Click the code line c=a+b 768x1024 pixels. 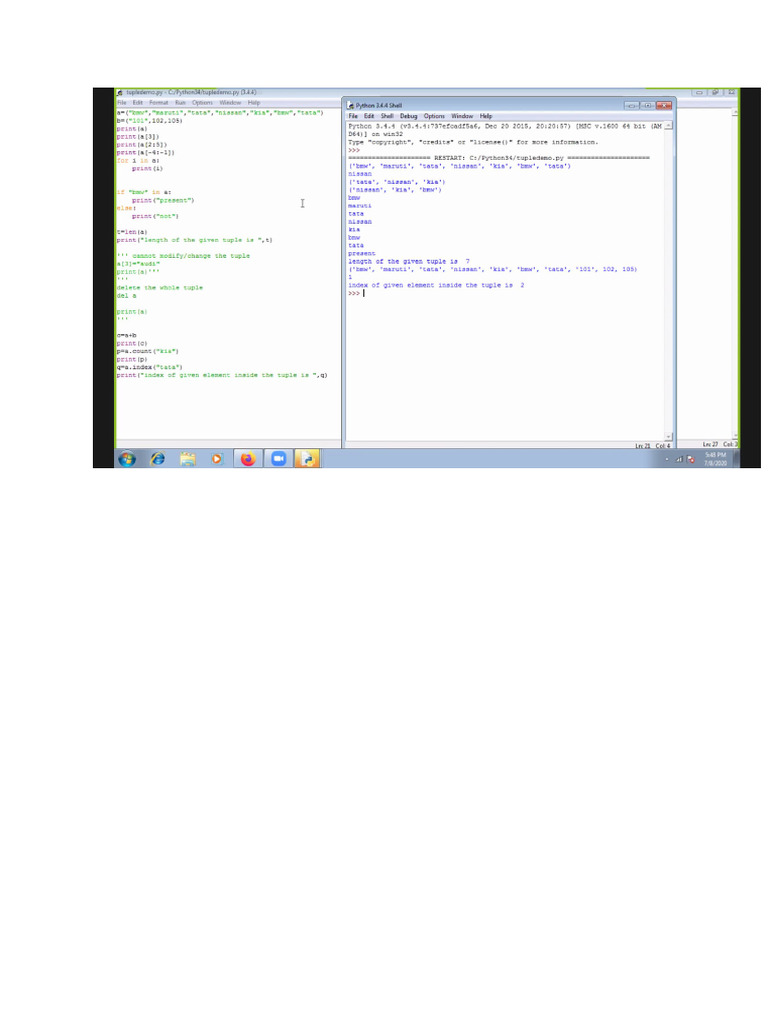126,336
